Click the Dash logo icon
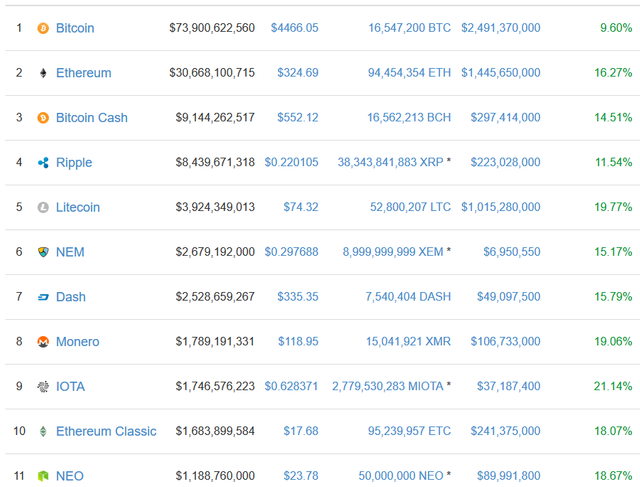 (43, 297)
